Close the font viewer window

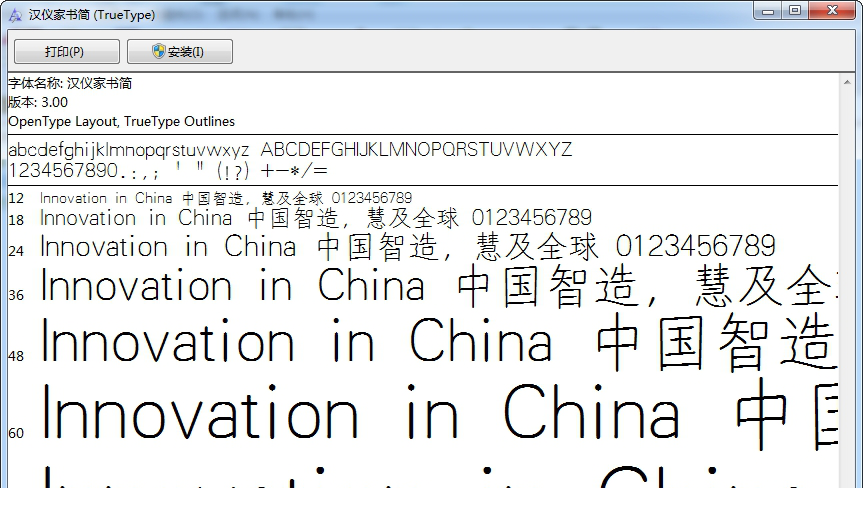point(832,10)
